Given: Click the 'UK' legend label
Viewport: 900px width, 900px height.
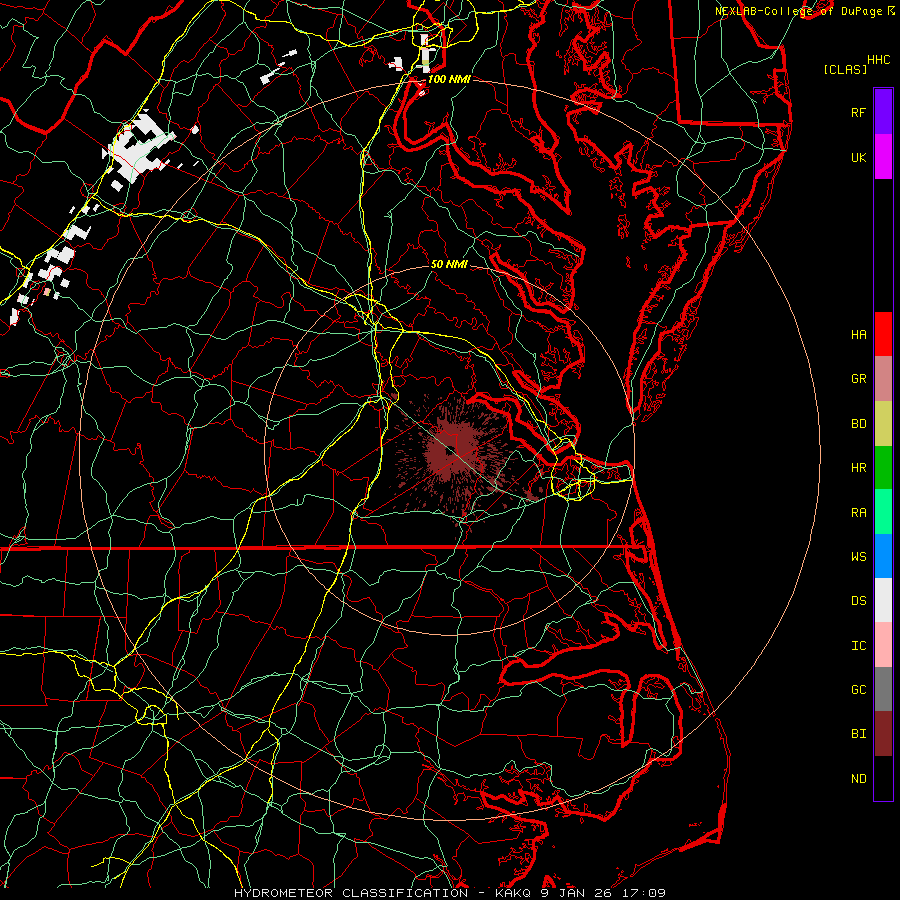Looking at the screenshot, I should pos(858,157).
